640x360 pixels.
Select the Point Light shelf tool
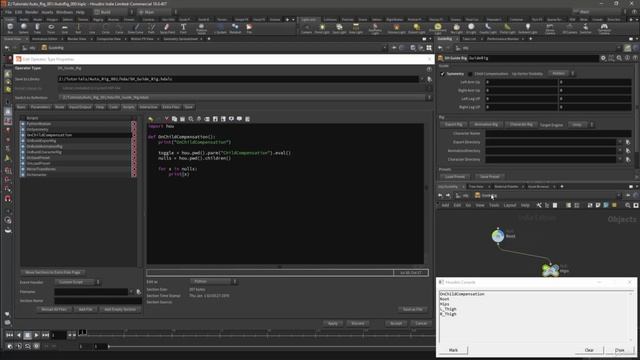tap(322, 28)
